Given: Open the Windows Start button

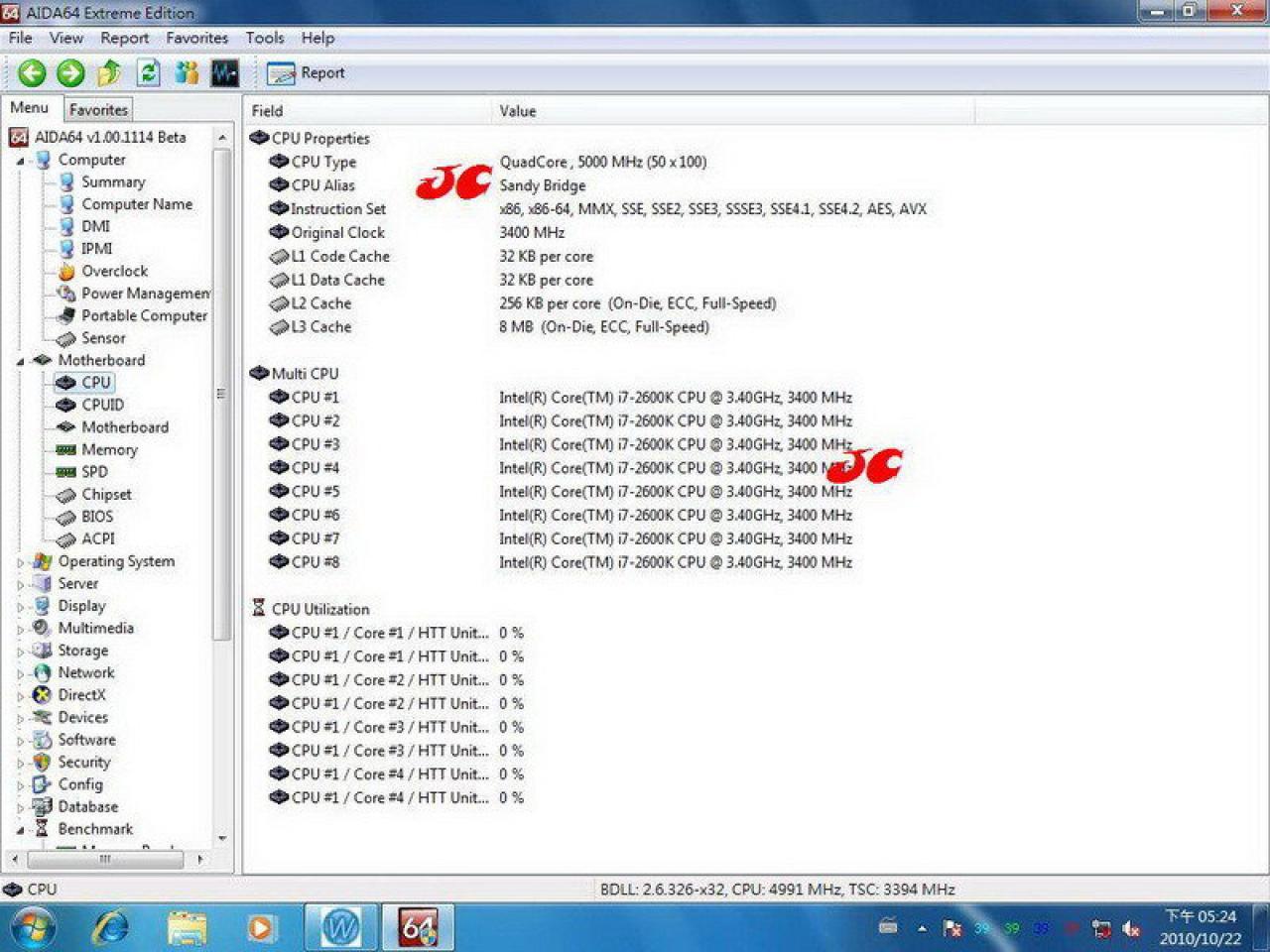Looking at the screenshot, I should pyautogui.click(x=33, y=927).
